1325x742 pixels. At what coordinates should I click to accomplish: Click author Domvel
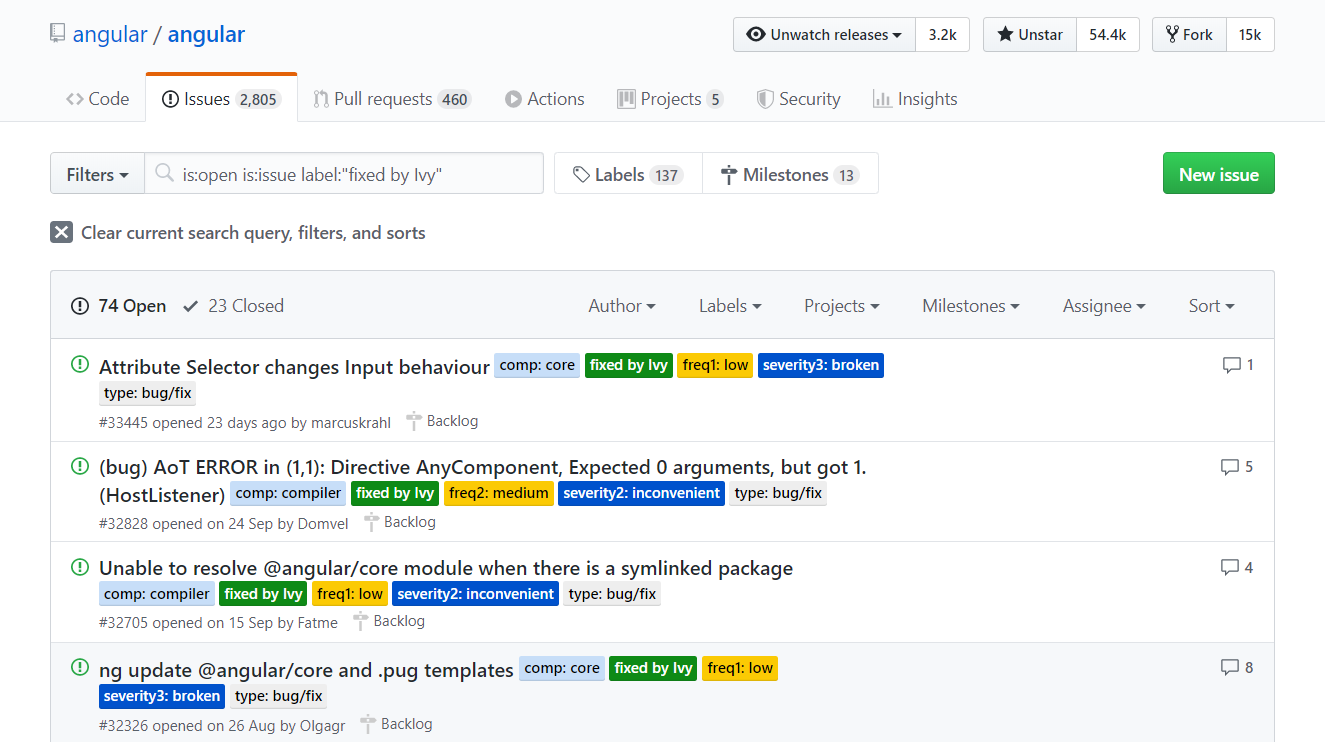point(323,523)
